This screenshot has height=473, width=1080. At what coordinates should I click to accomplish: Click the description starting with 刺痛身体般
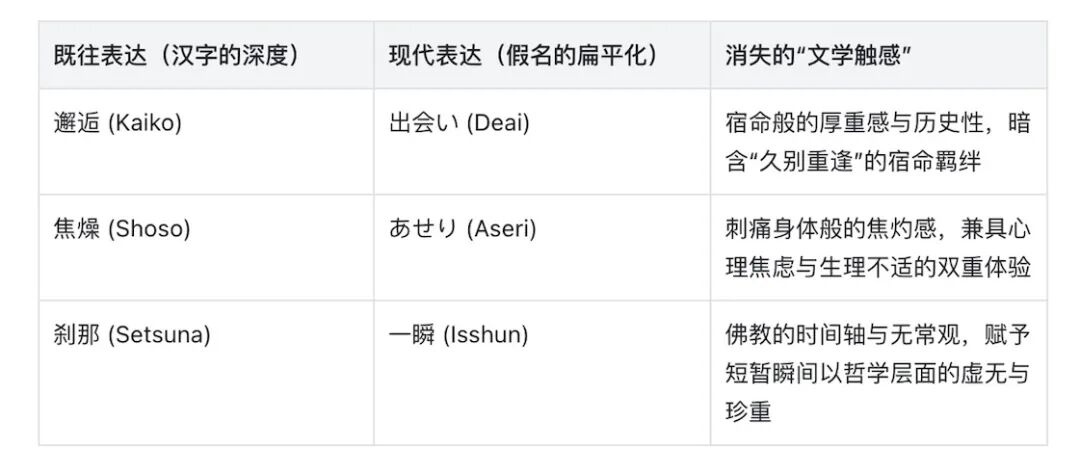(x=877, y=228)
